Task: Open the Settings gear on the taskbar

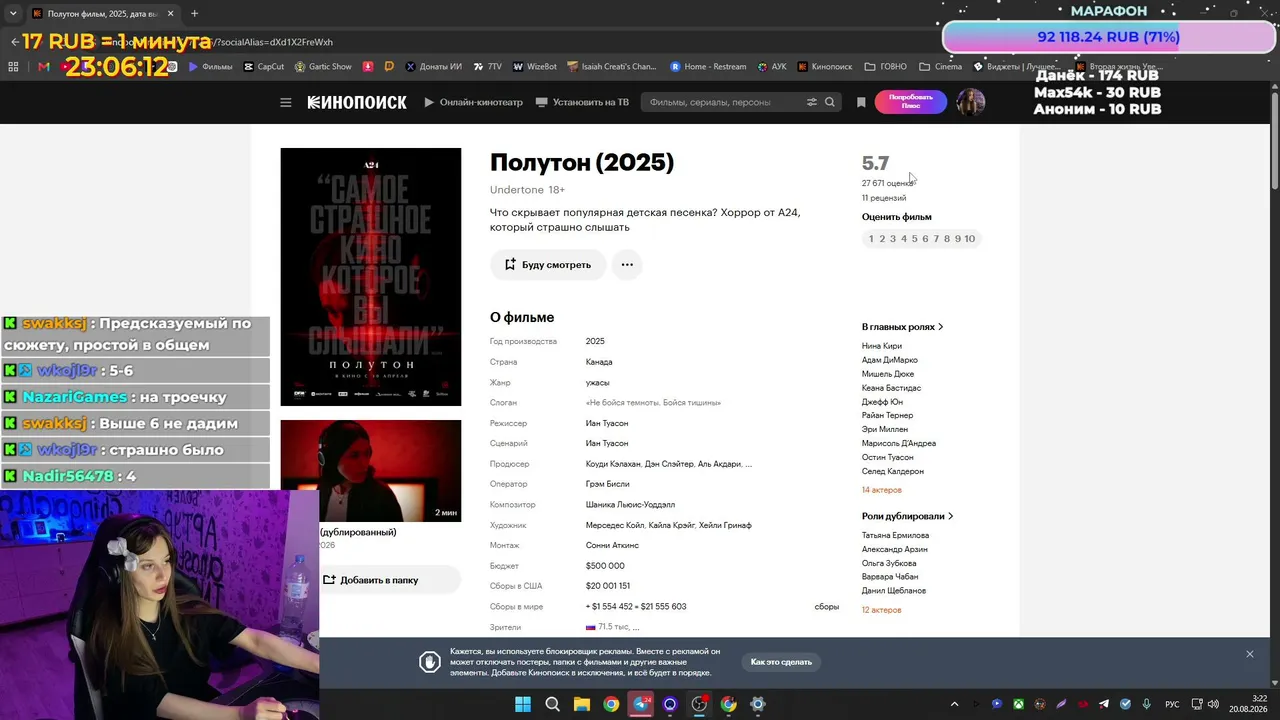Action: 758,704
